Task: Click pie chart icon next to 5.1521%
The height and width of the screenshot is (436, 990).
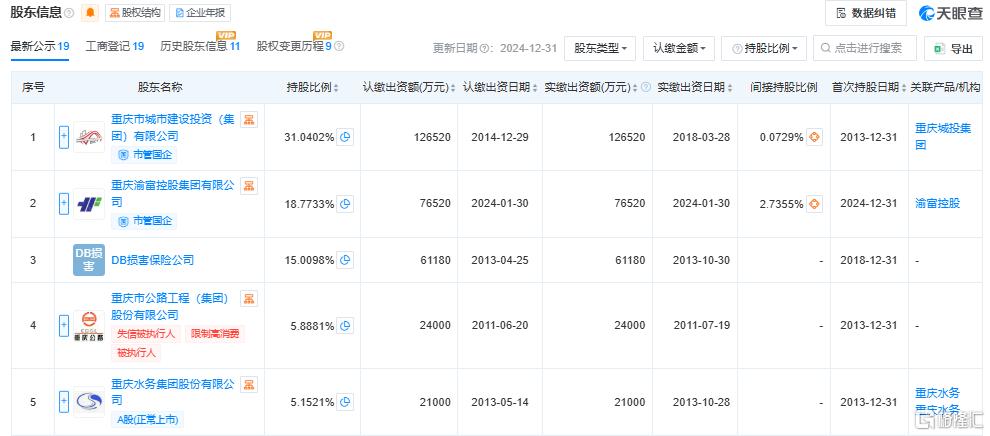Action: tap(345, 402)
